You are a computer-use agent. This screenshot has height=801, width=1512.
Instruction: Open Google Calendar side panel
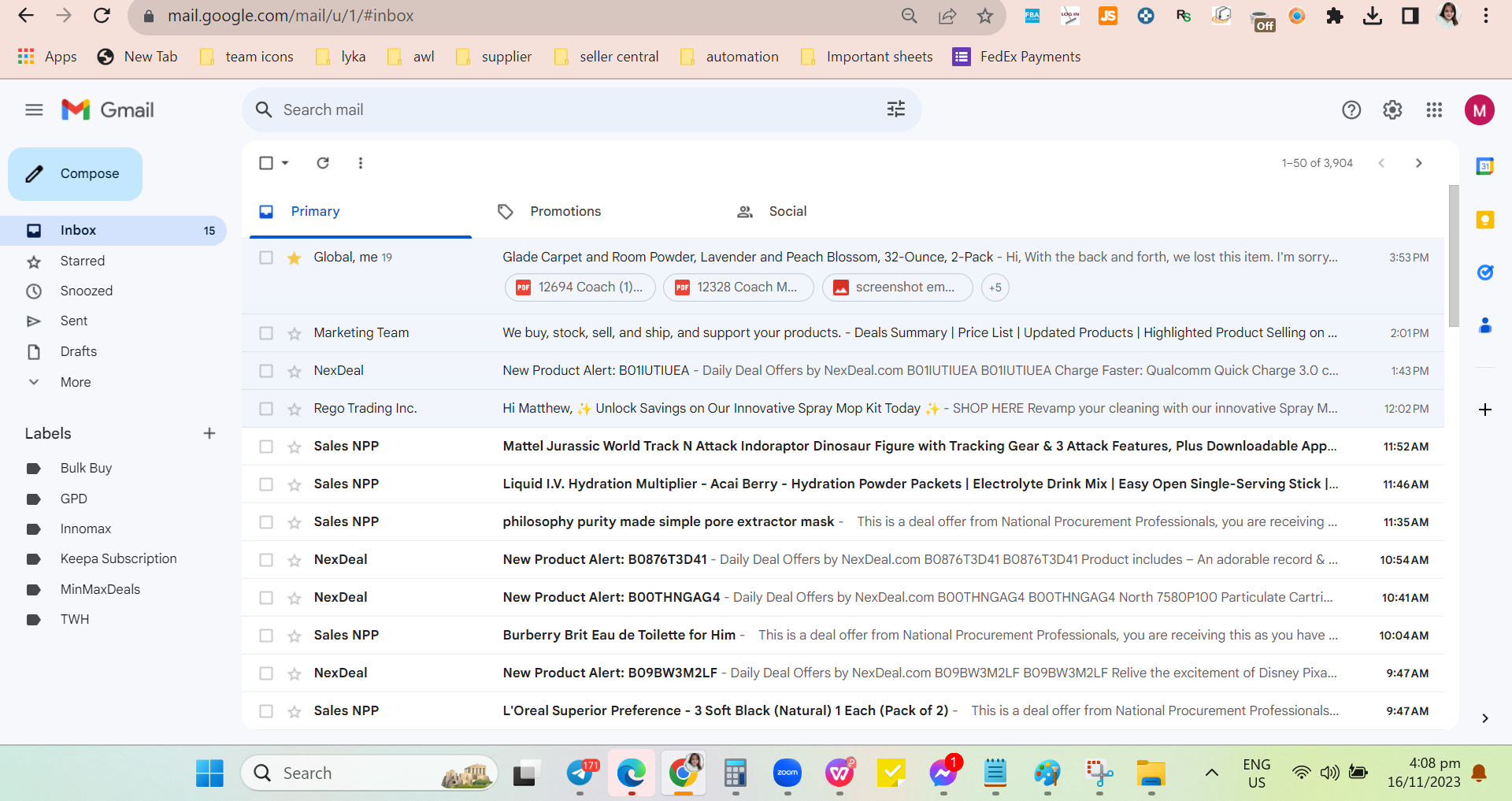click(1485, 166)
